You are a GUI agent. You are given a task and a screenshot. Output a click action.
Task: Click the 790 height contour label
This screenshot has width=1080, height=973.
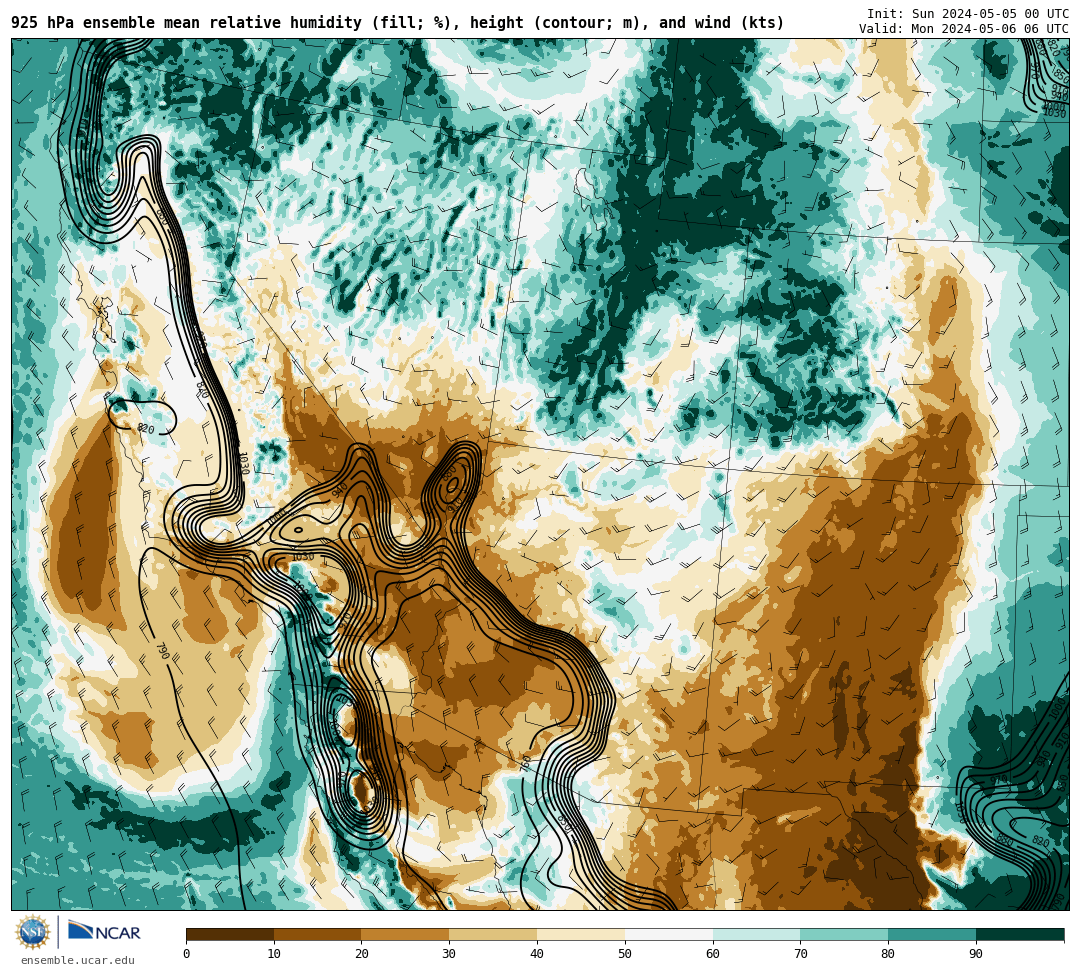click(x=163, y=651)
